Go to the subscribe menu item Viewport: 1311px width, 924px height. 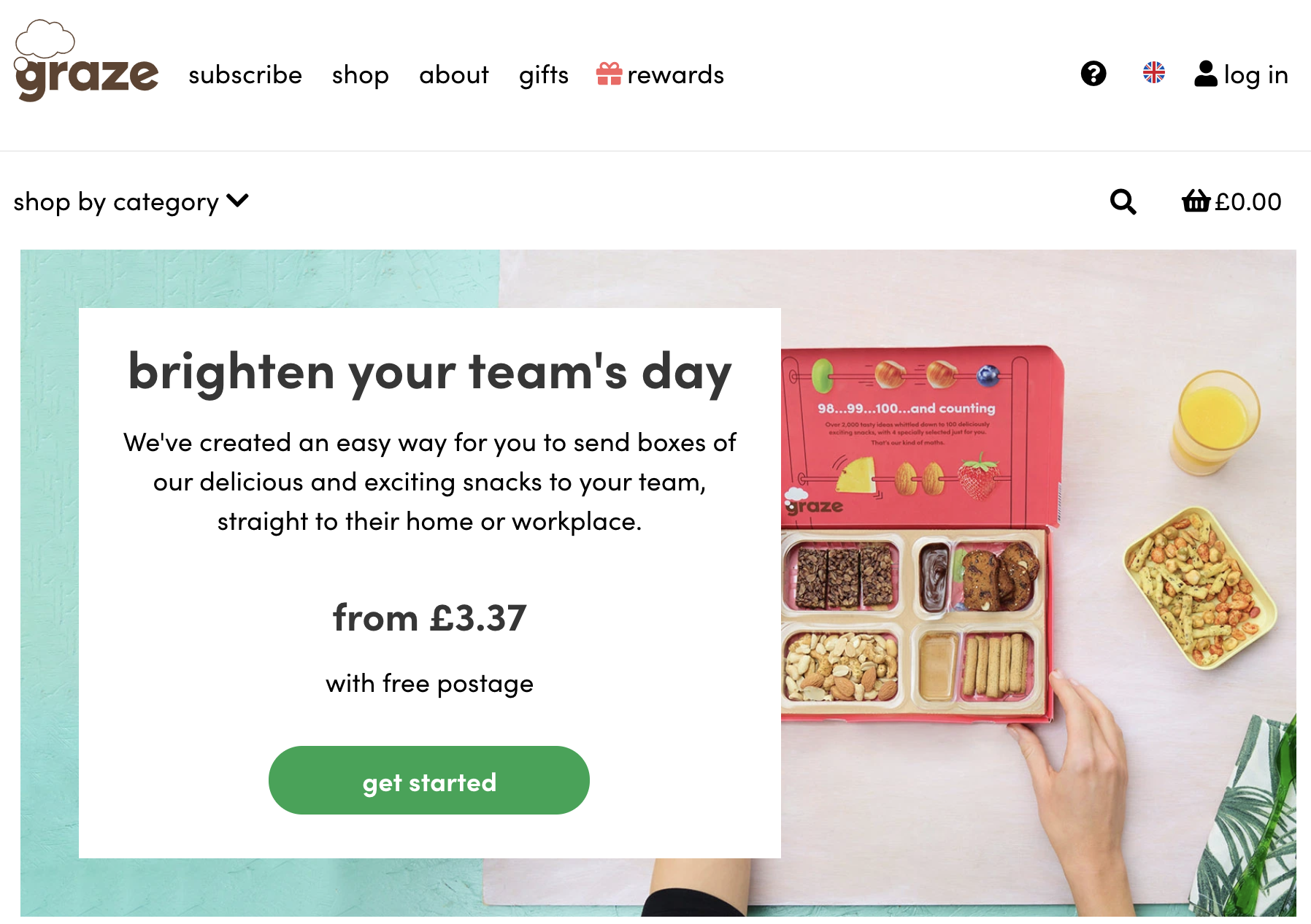[x=245, y=74]
